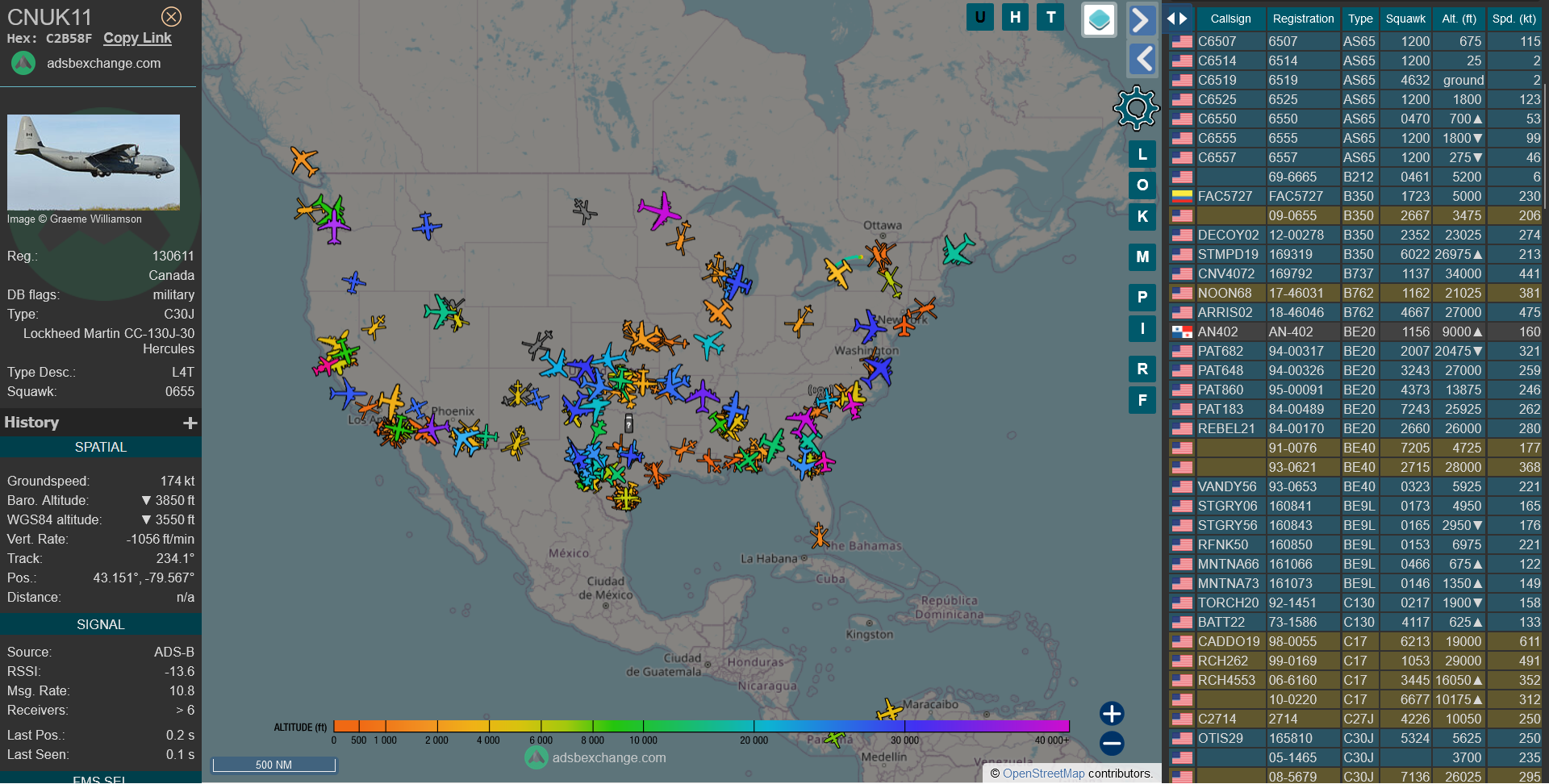Select the RCH4553 C17 row
The image size is (1549, 784).
pyautogui.click(x=1355, y=680)
